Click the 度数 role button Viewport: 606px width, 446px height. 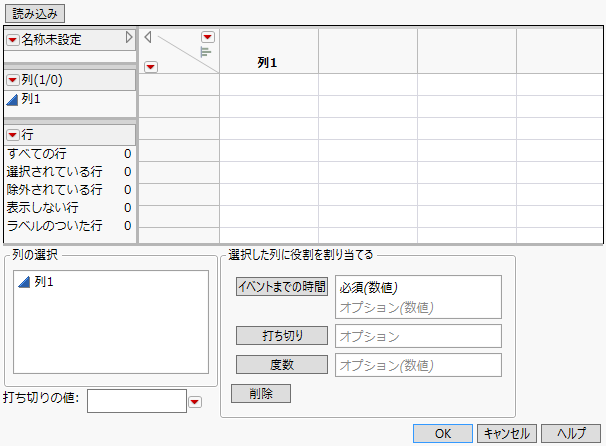click(282, 365)
